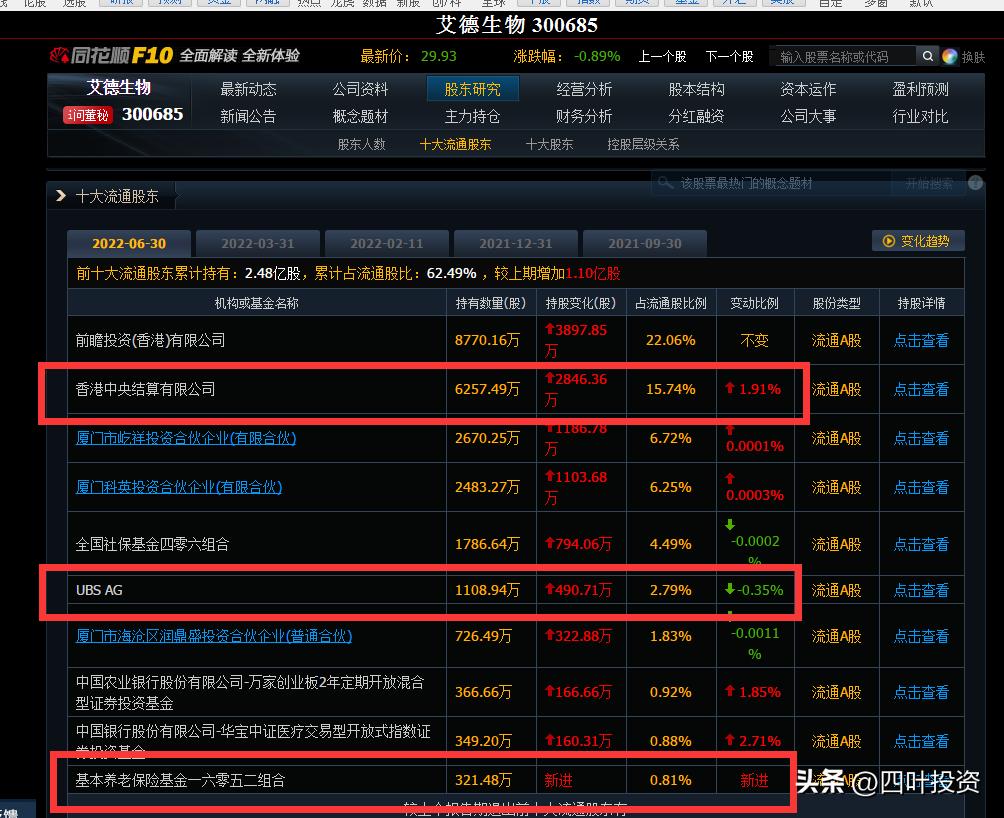Select the 2021-09-30 date tab
Screen dimensions: 1004x818
[645, 243]
